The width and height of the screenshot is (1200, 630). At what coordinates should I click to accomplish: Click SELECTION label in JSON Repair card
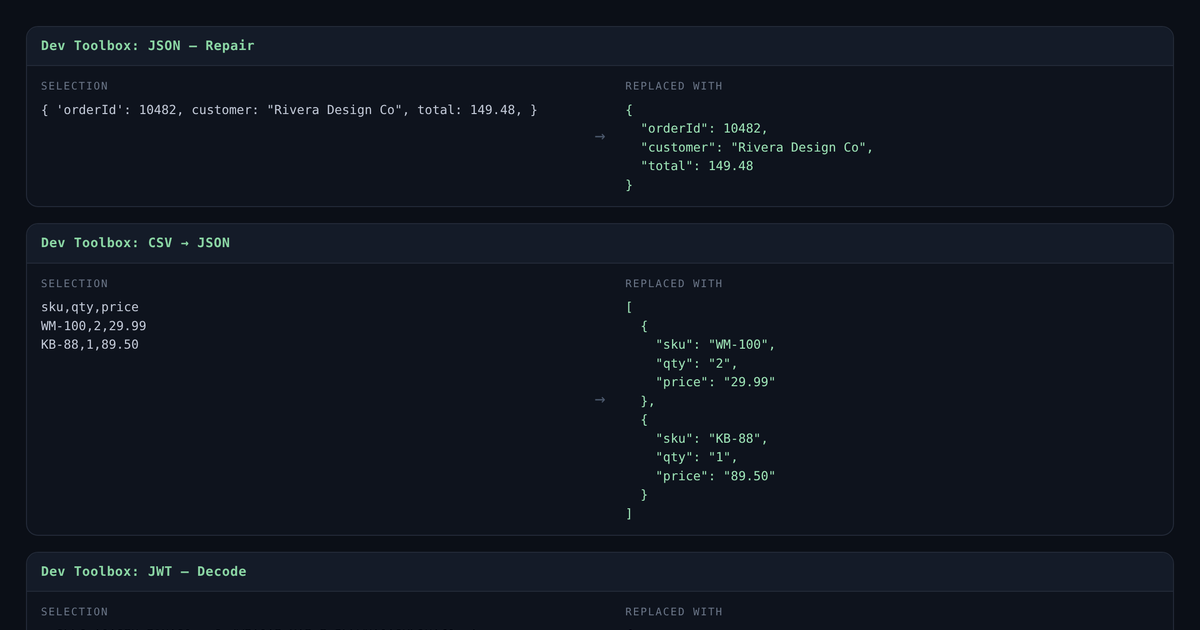tap(74, 86)
